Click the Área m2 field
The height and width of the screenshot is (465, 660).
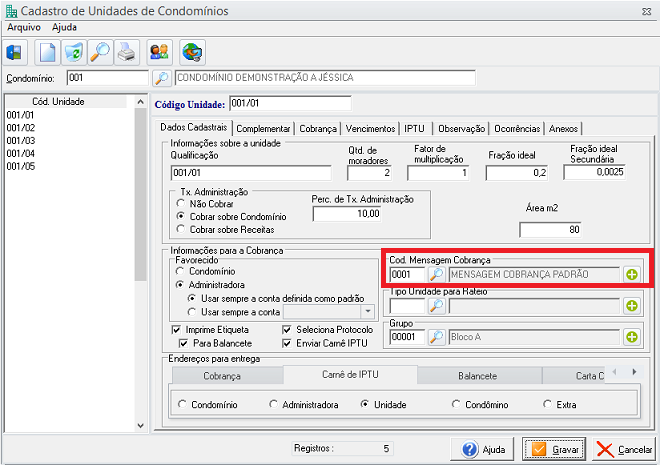550,230
